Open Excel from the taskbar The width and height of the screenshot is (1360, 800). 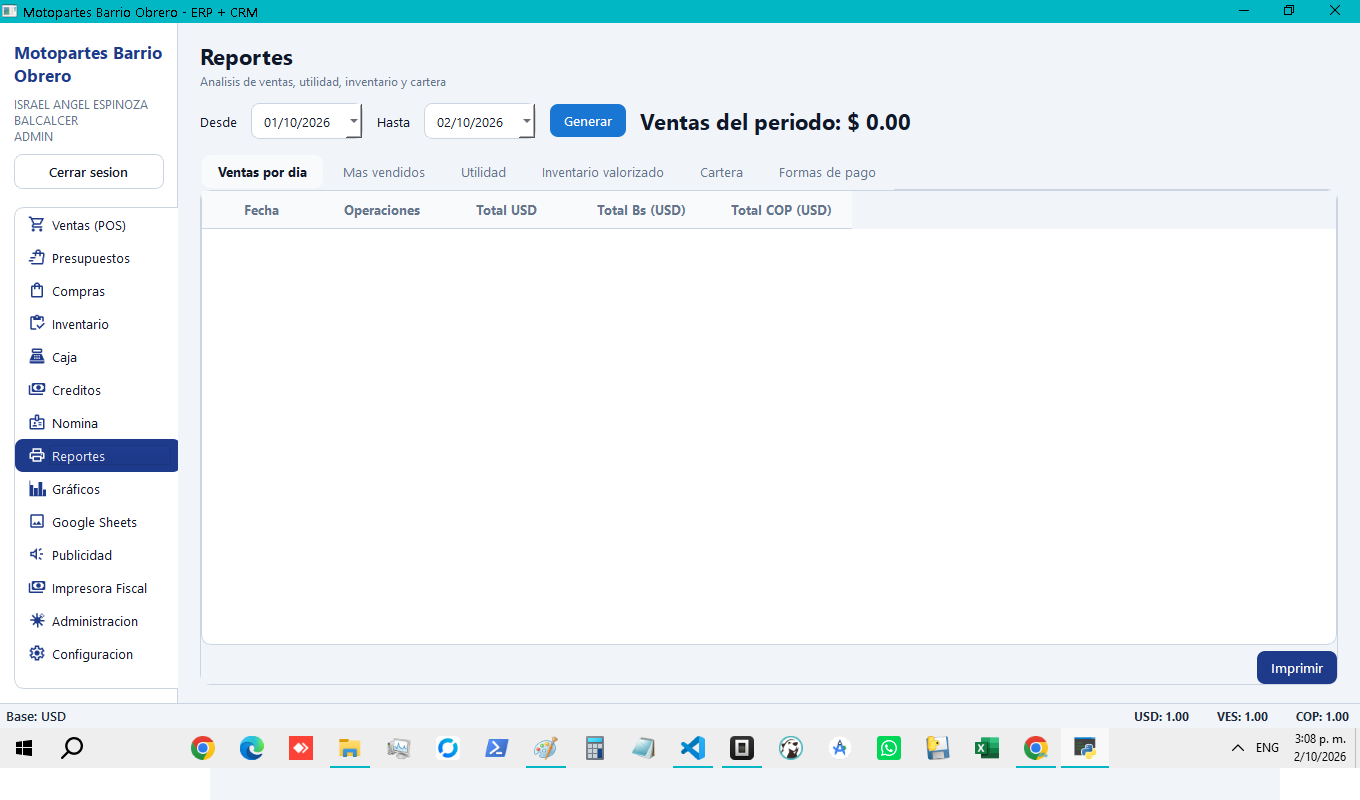point(987,748)
